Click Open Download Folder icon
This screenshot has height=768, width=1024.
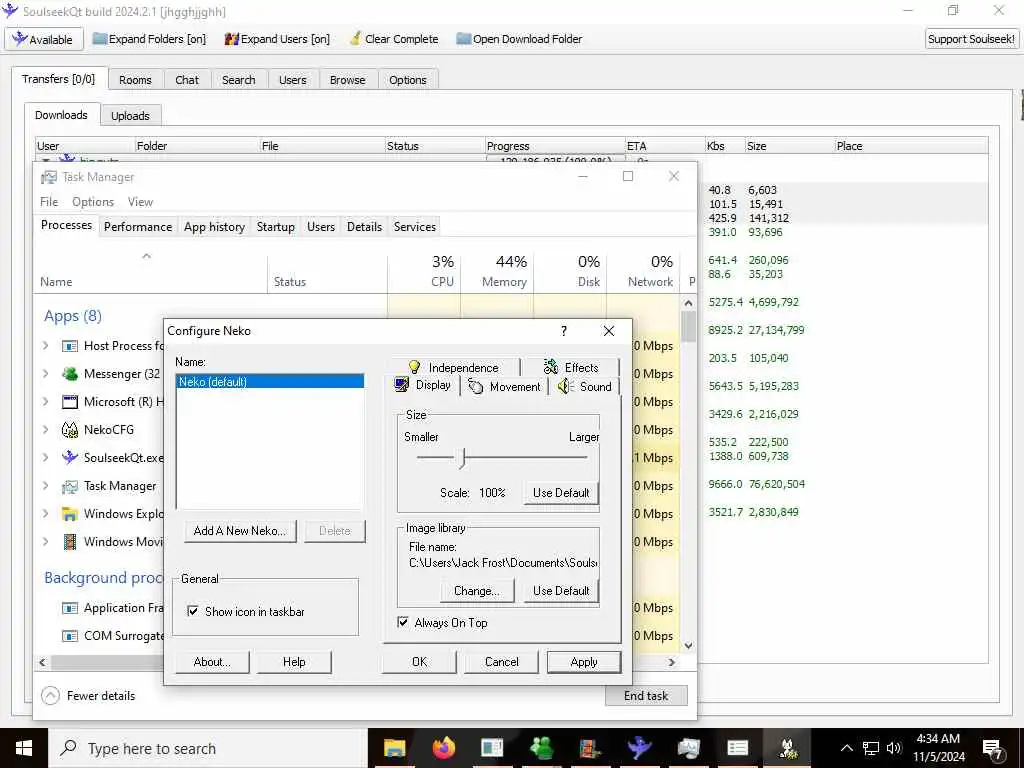(x=463, y=39)
